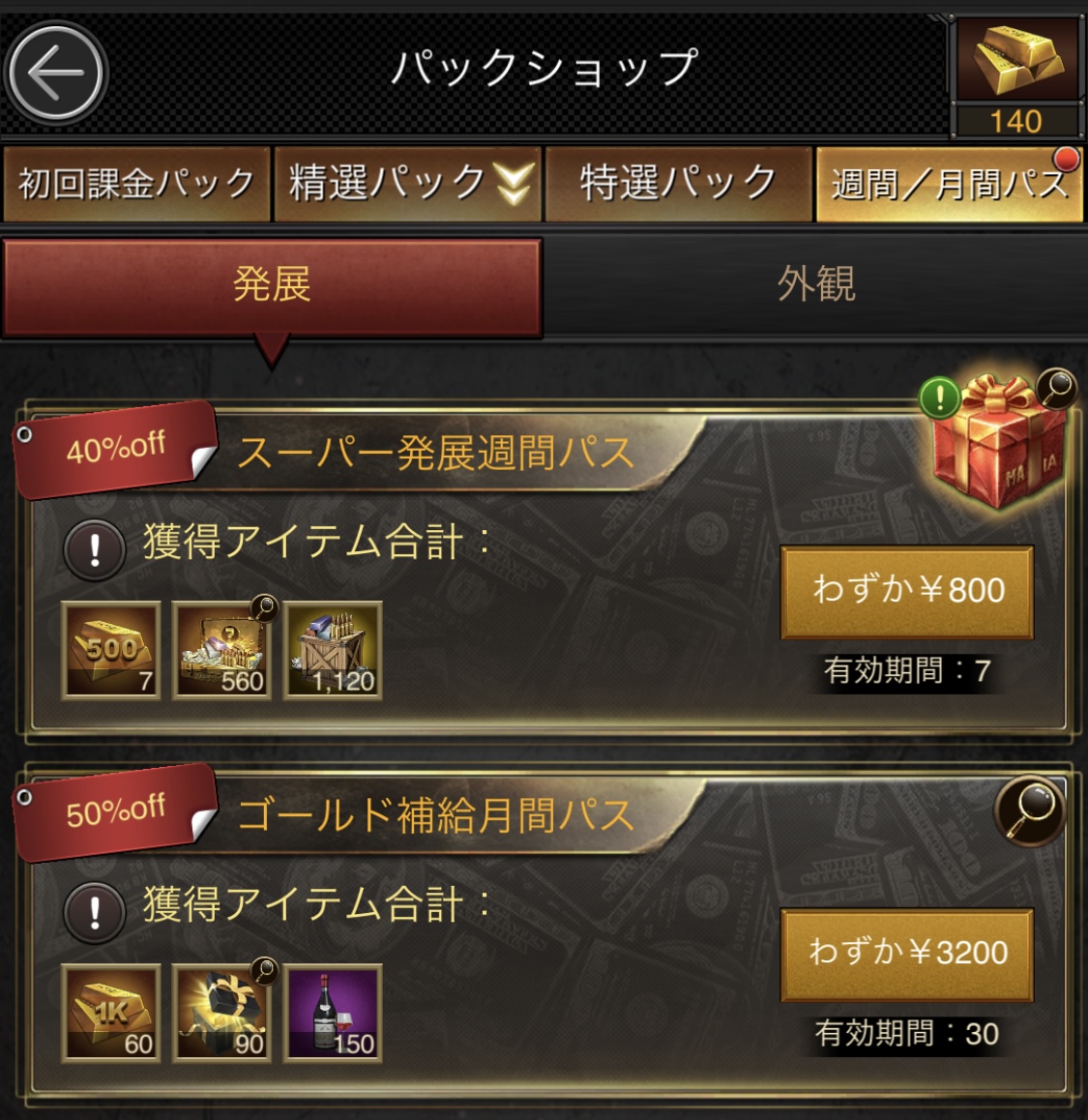Tap the info icon beside weekly 獲得アイテム合計
The image size is (1088, 1120).
pyautogui.click(x=95, y=549)
